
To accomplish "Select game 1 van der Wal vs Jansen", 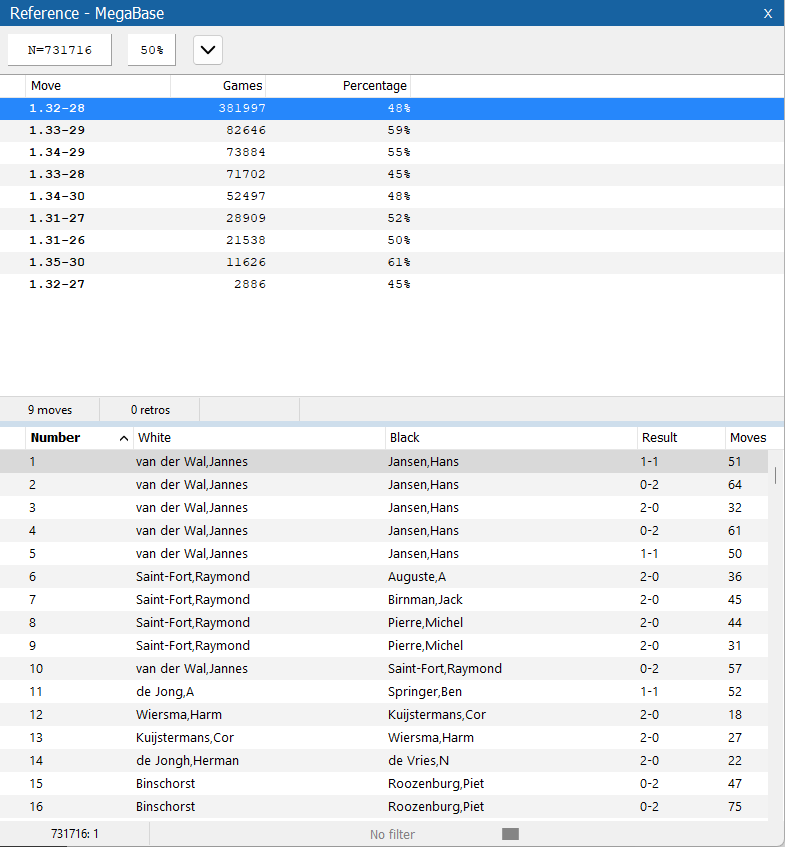I will [384, 461].
